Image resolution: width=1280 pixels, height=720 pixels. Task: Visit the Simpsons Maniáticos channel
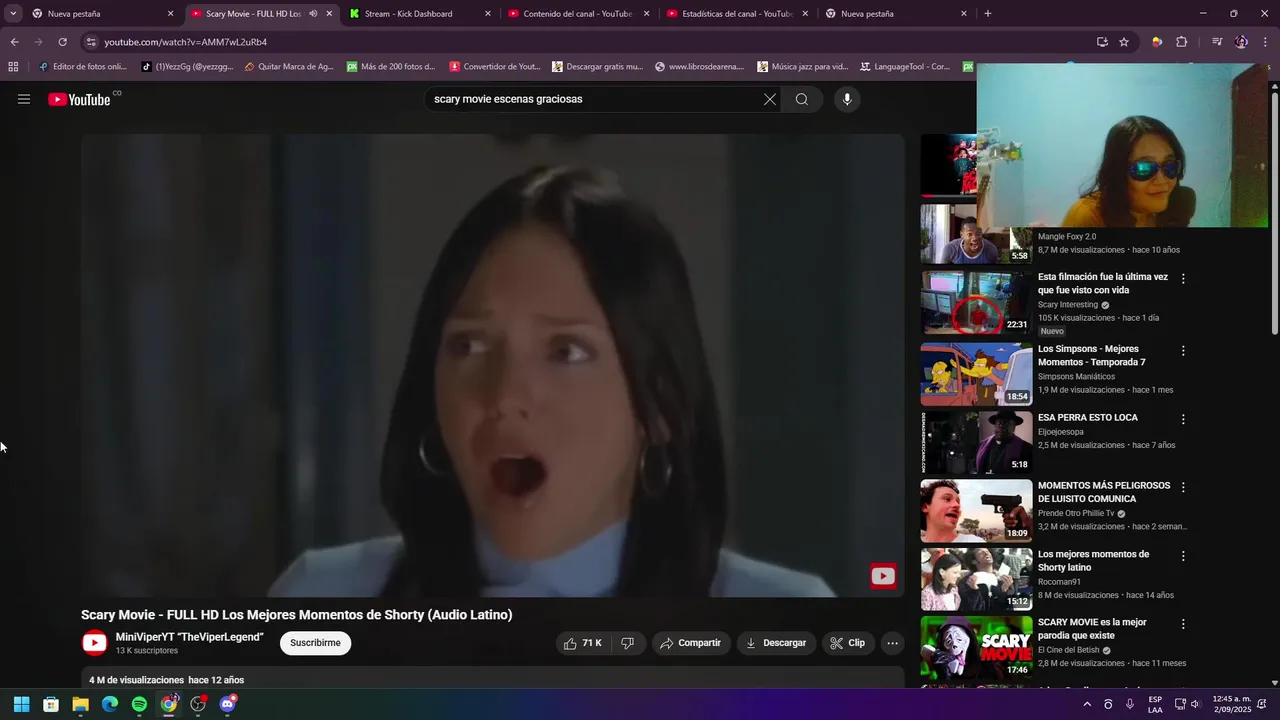click(1076, 377)
